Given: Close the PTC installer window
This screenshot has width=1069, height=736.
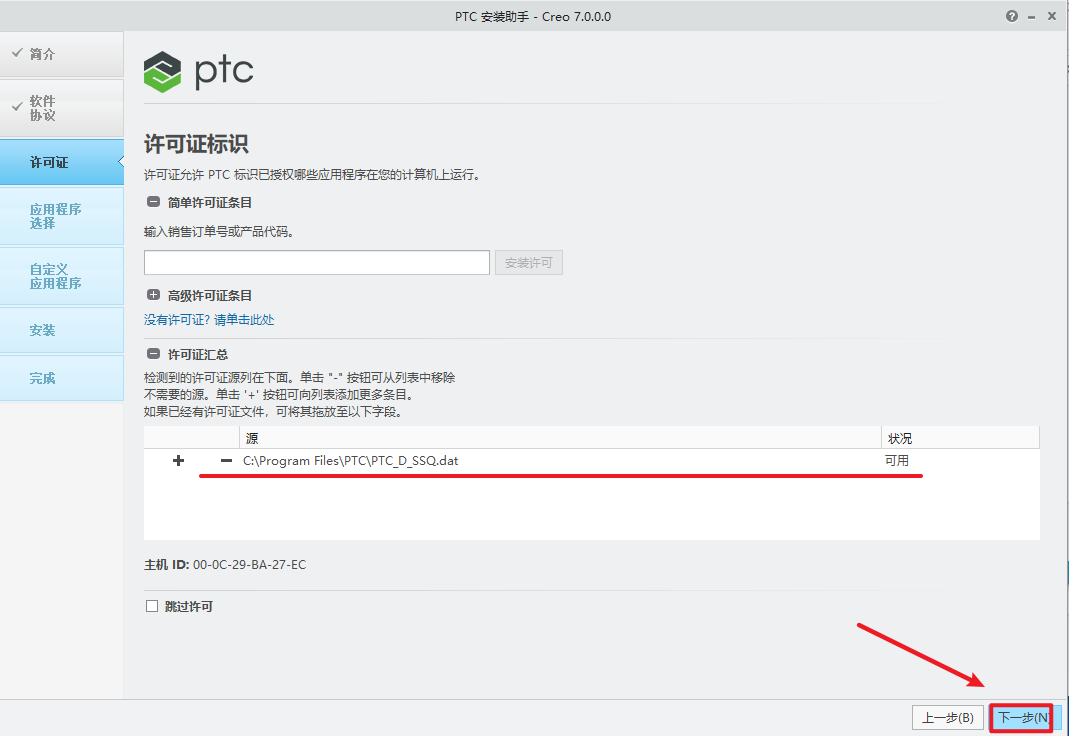Looking at the screenshot, I should (x=1052, y=17).
